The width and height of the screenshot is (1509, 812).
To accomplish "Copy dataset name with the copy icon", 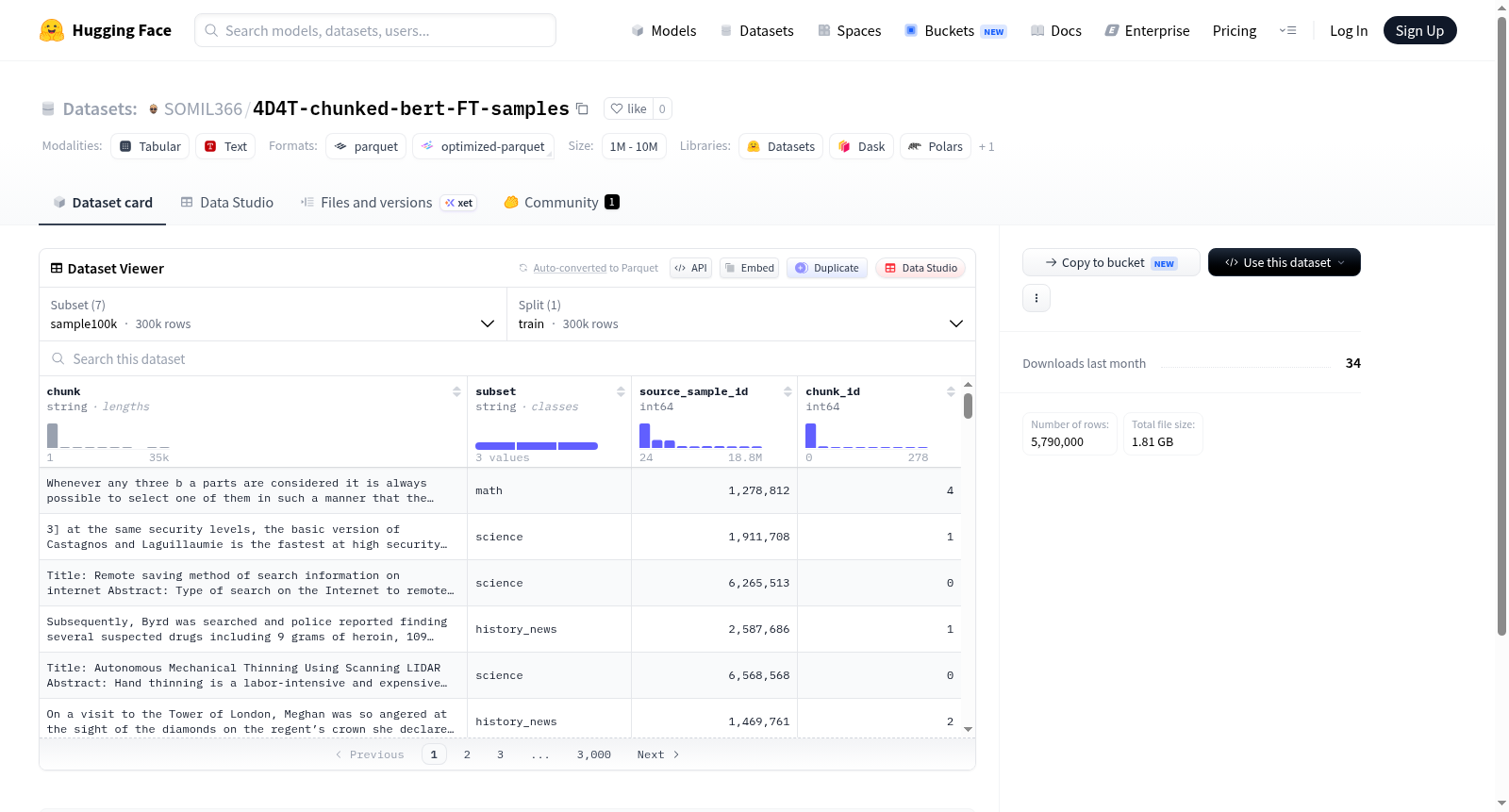I will click(582, 108).
